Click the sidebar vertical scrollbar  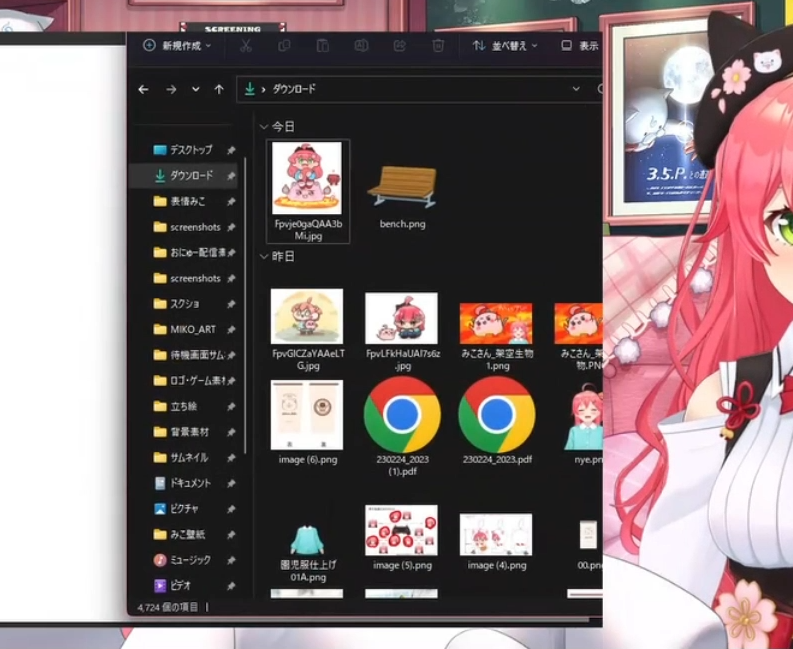pyautogui.click(x=245, y=305)
